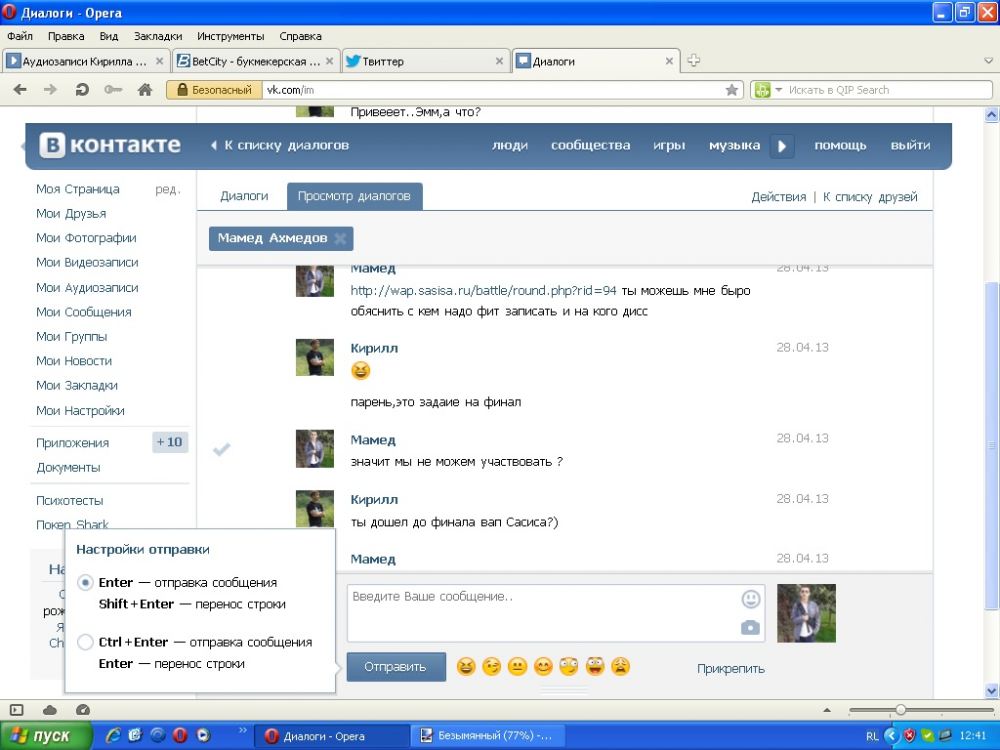The height and width of the screenshot is (750, 1000).
Task: Open a new tab with plus icon
Action: (x=694, y=61)
